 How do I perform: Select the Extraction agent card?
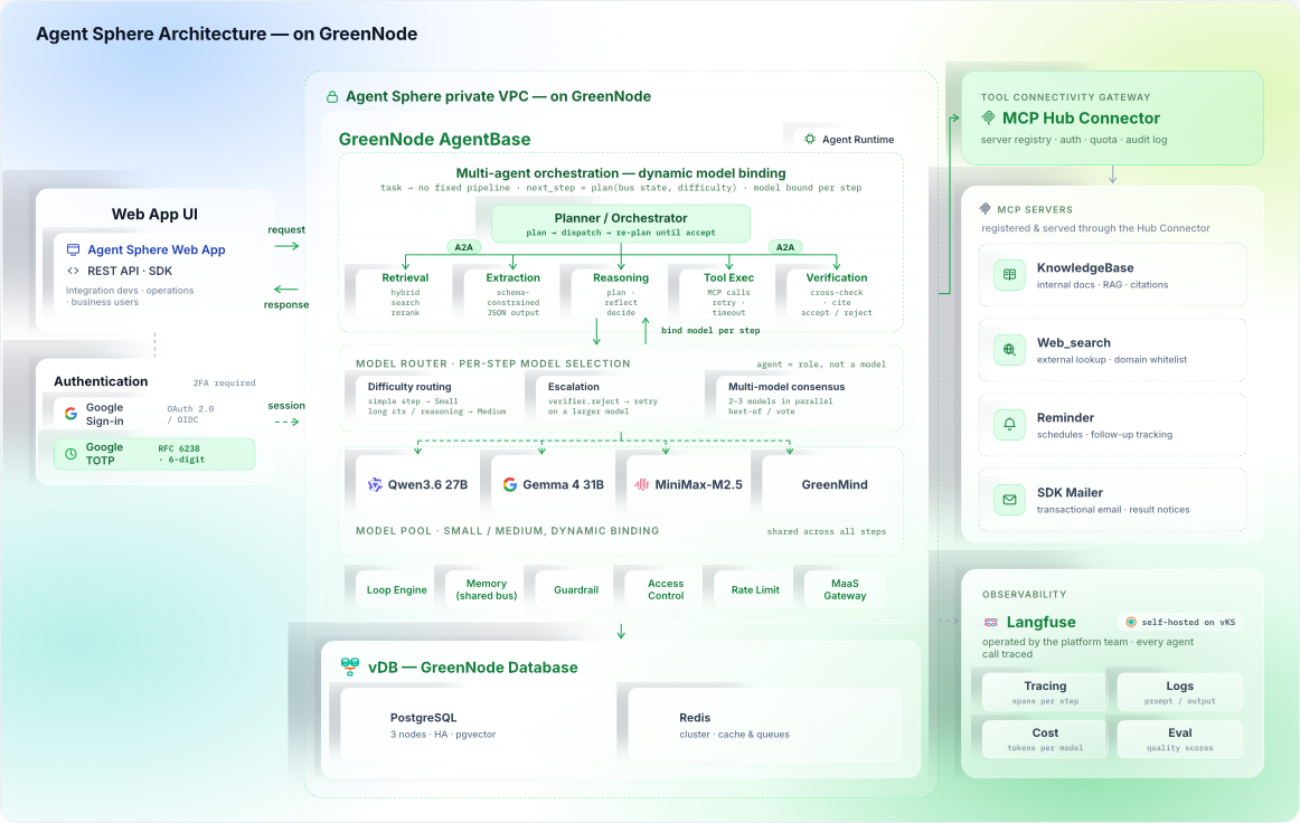pos(513,295)
